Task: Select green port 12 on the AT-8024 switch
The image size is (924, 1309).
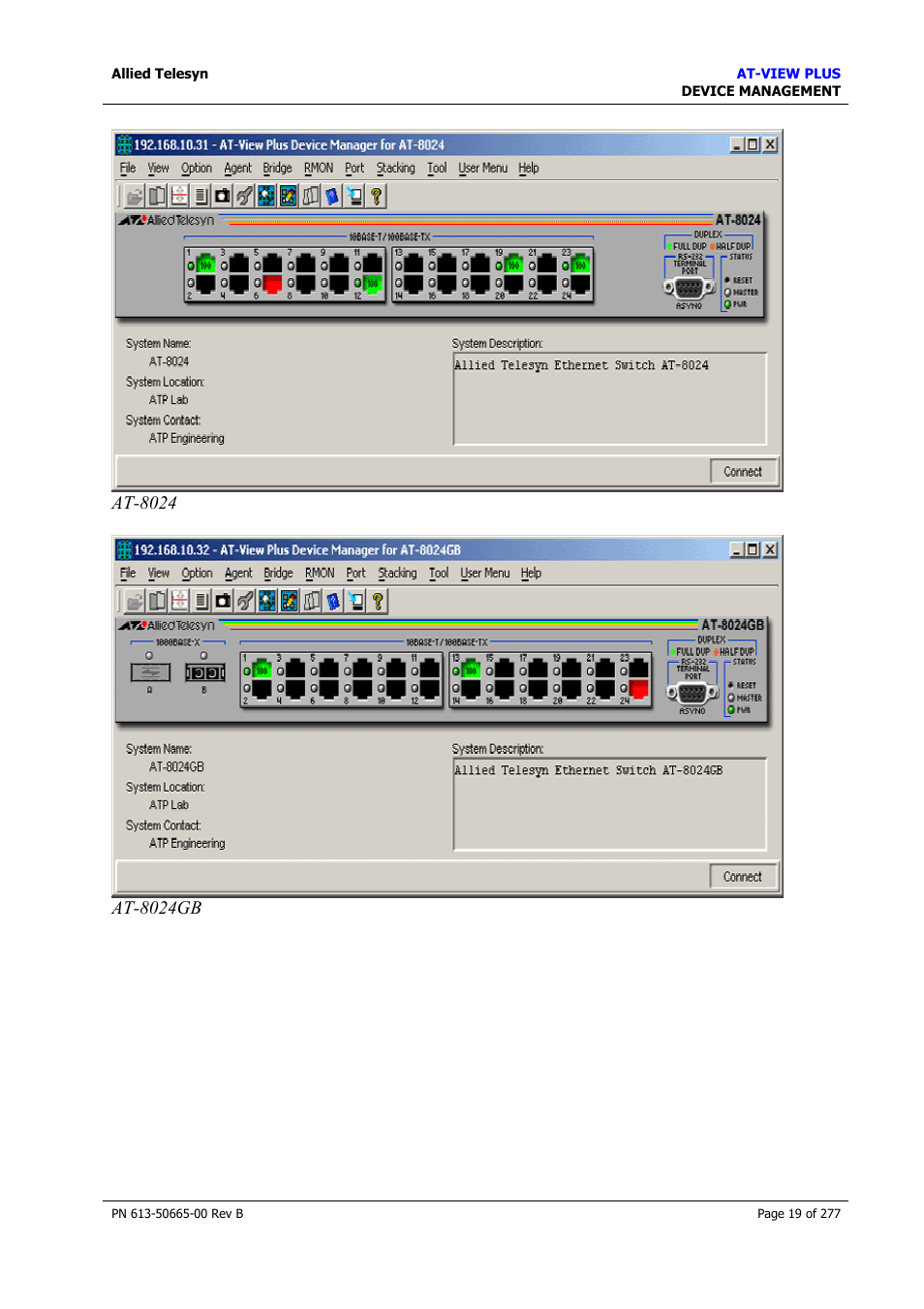Action: coord(372,284)
